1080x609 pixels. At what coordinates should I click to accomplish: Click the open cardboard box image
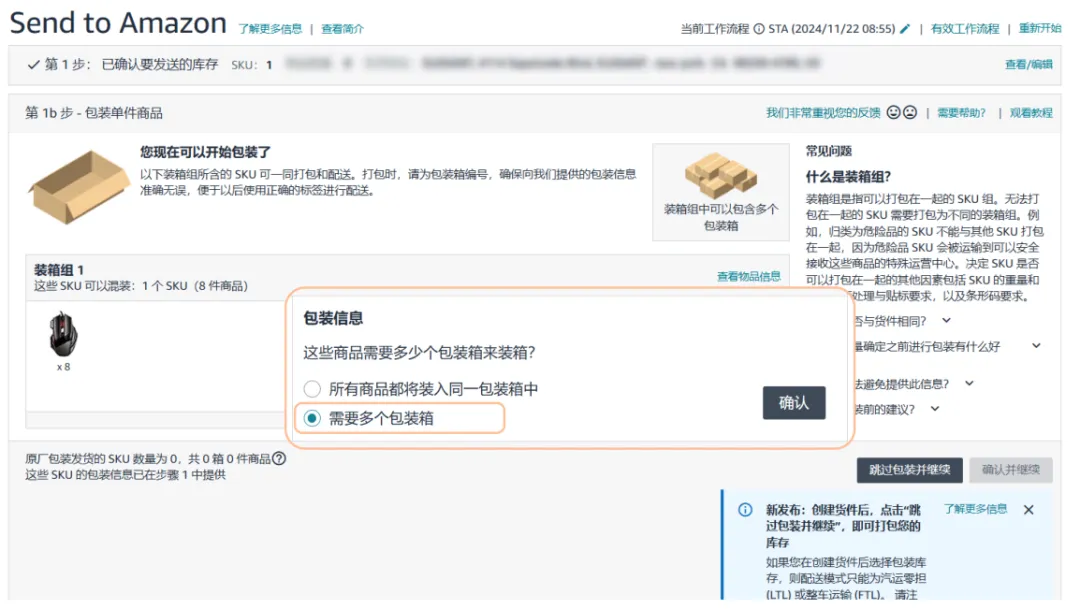(x=79, y=187)
